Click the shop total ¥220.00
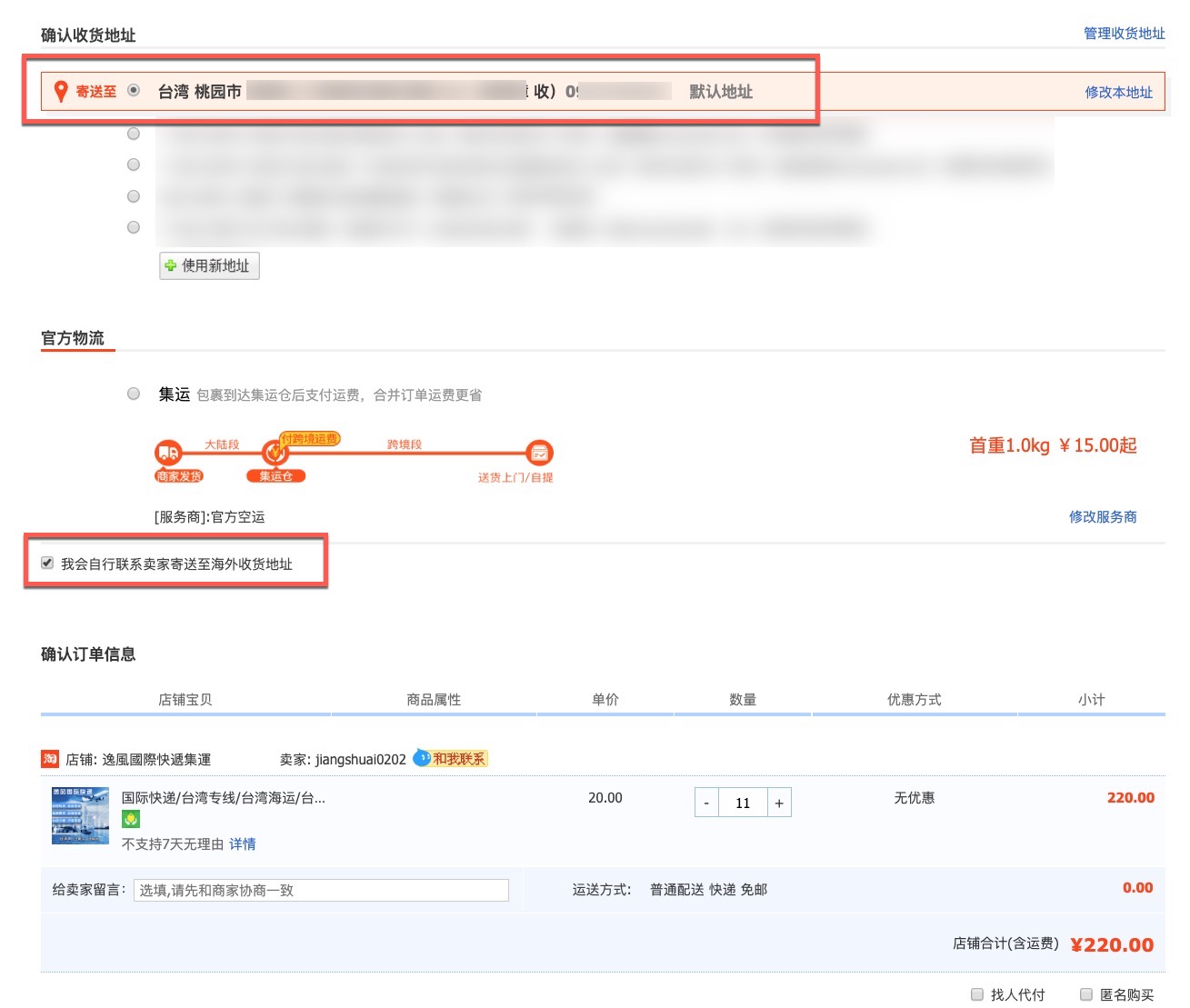Image resolution: width=1190 pixels, height=1008 pixels. tap(1113, 945)
